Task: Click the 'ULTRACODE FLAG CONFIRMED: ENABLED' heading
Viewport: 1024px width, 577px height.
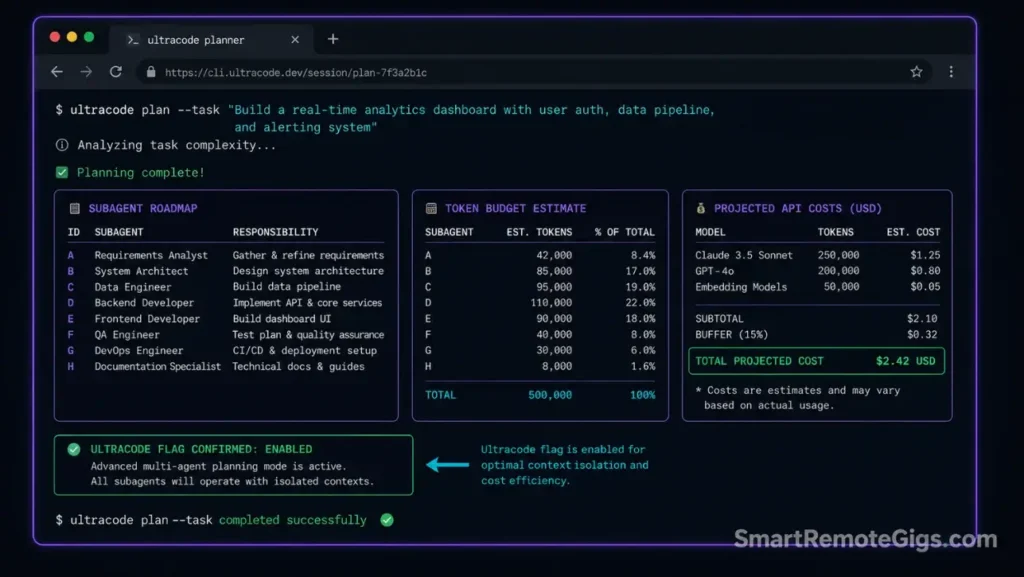Action: (x=201, y=449)
